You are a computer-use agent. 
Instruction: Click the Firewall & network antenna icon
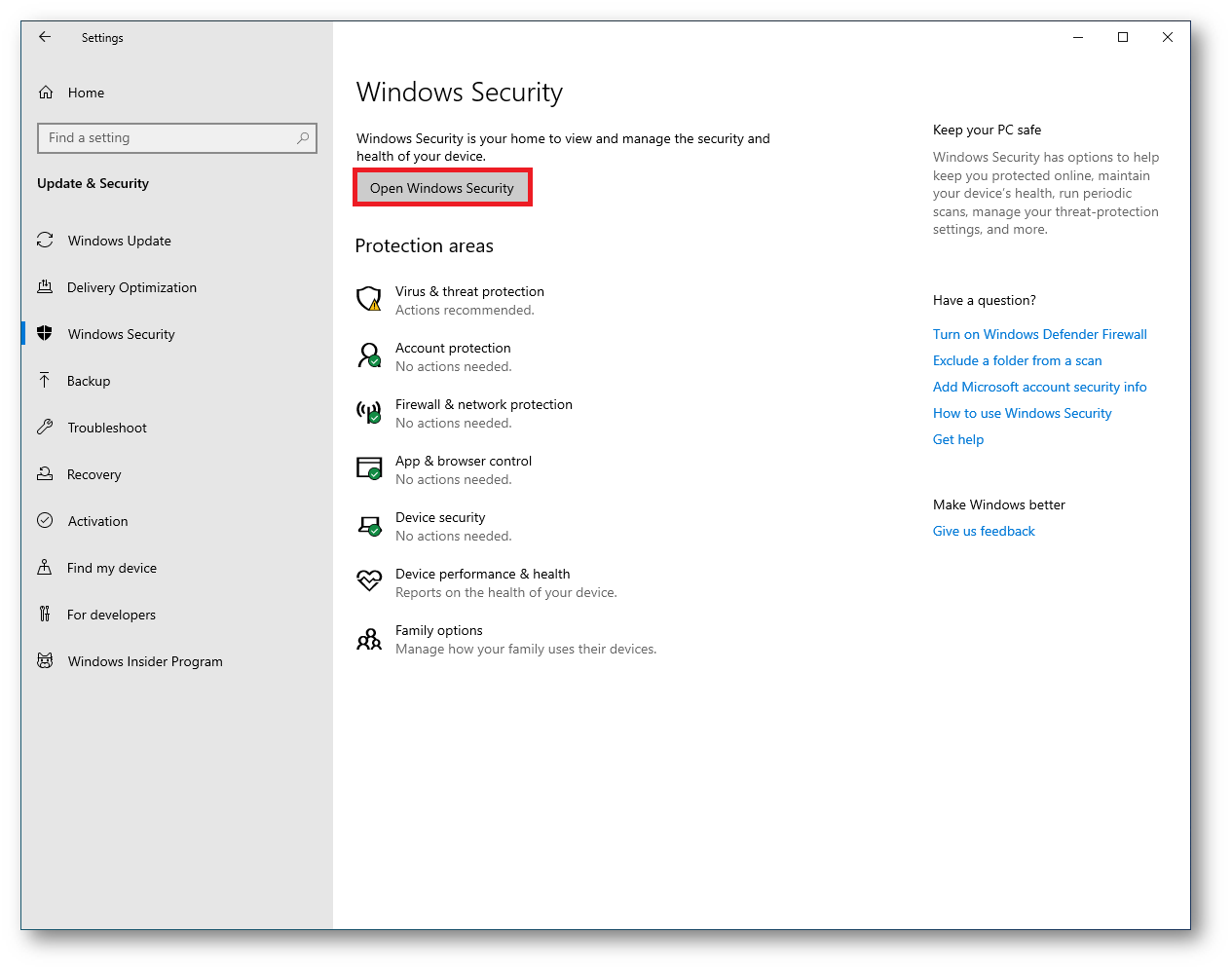369,412
